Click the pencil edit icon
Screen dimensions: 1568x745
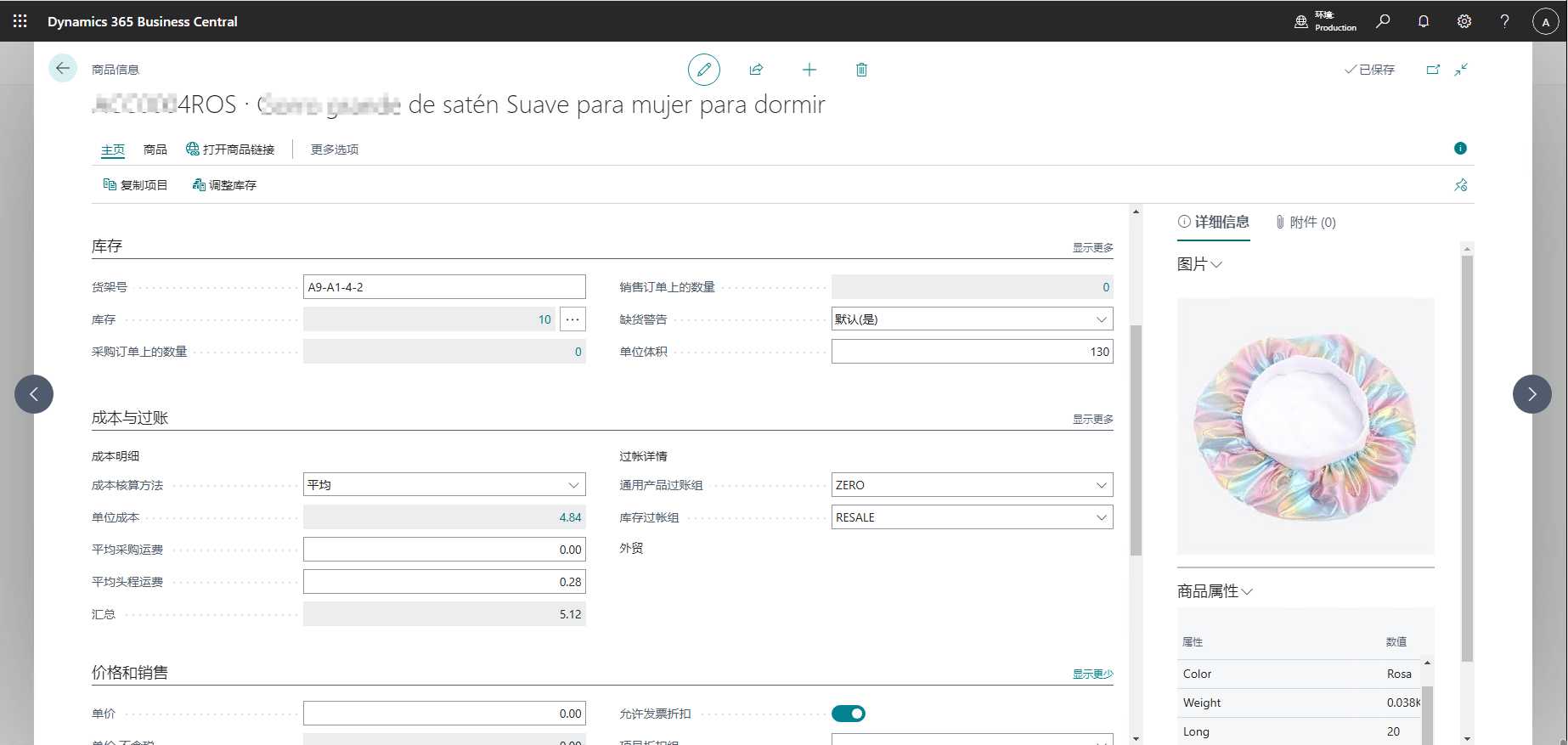pyautogui.click(x=703, y=70)
